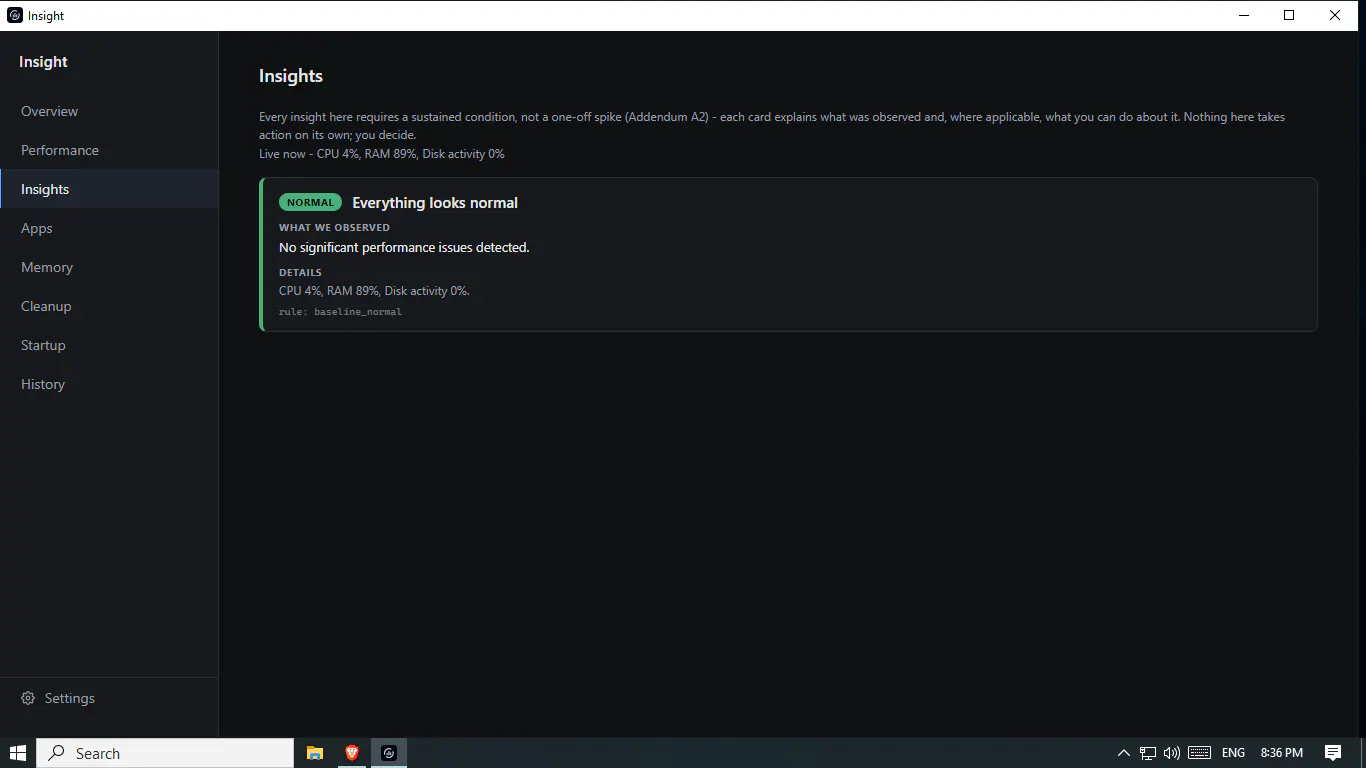Click the DETAILS label in the card
Image resolution: width=1366 pixels, height=768 pixels.
click(x=300, y=272)
